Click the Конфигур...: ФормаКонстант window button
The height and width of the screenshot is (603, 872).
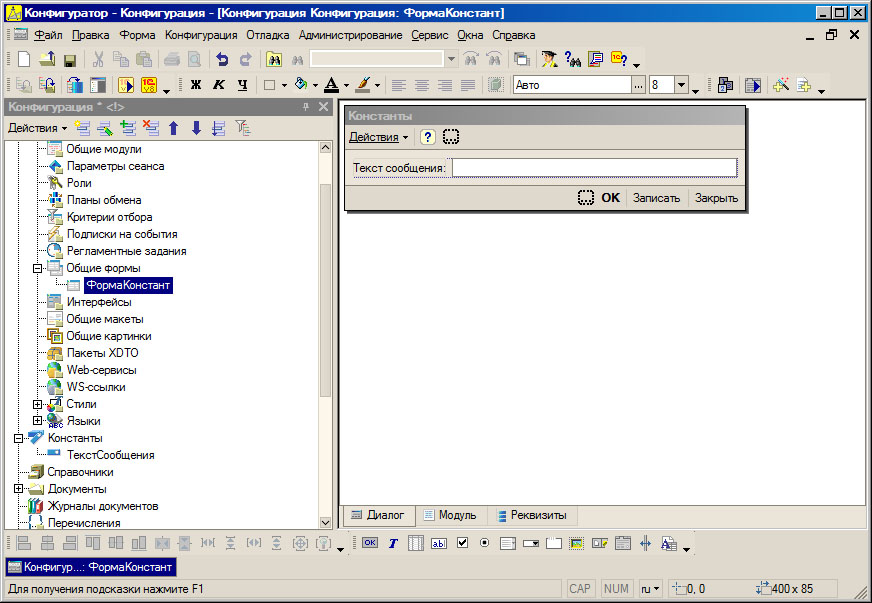tap(91, 567)
